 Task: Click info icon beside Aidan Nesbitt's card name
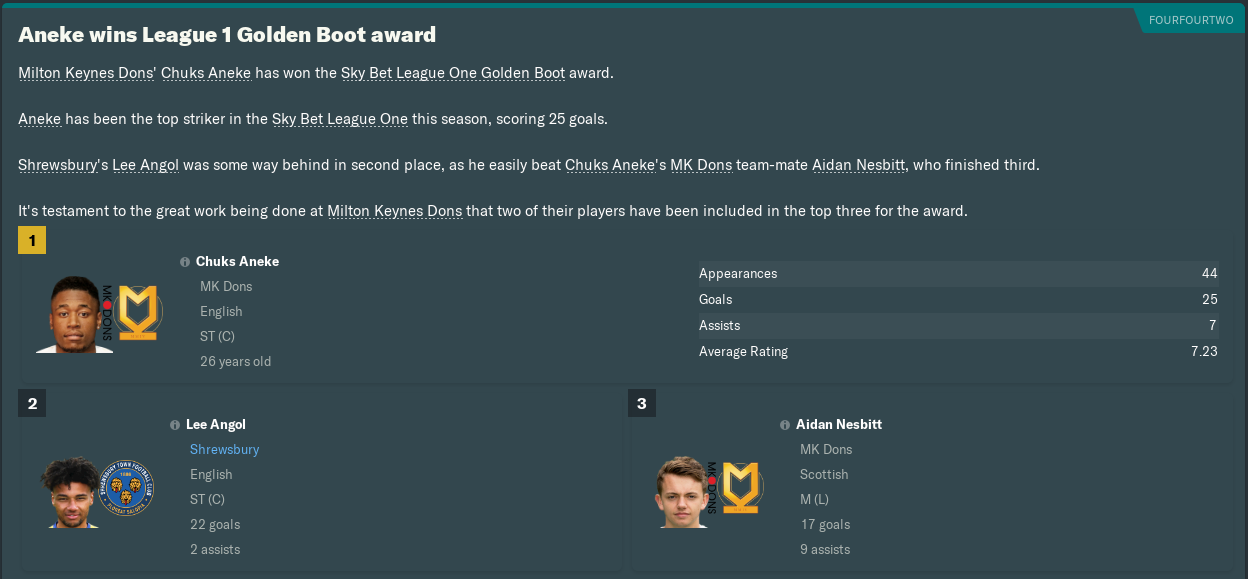(785, 425)
